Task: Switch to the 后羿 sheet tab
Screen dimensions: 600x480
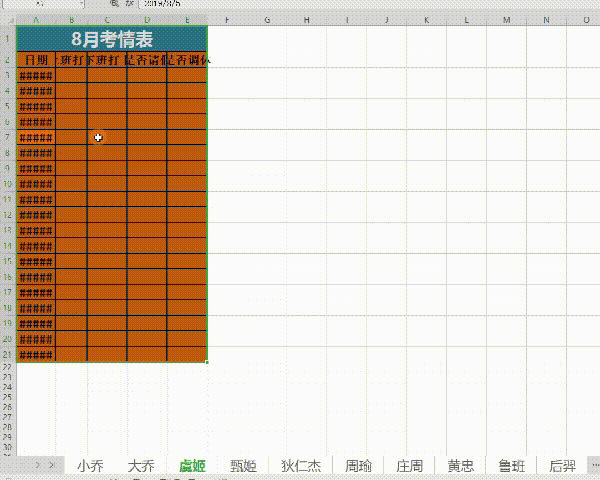Action: pyautogui.click(x=562, y=466)
